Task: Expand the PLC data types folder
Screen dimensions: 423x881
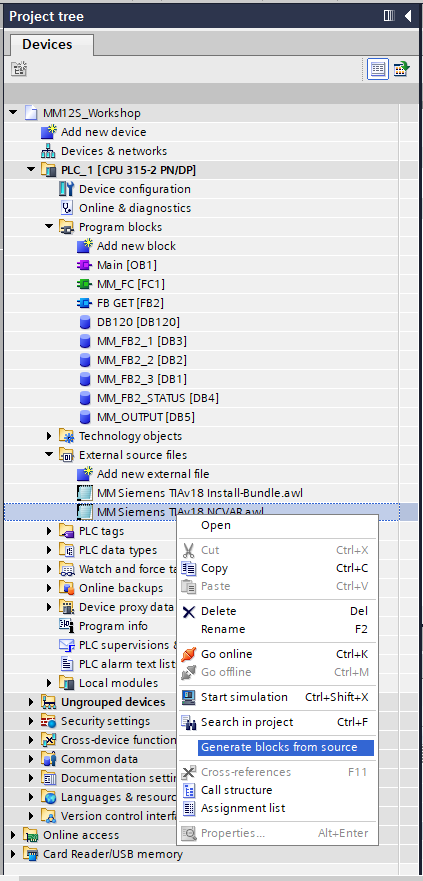Action: tap(49, 550)
